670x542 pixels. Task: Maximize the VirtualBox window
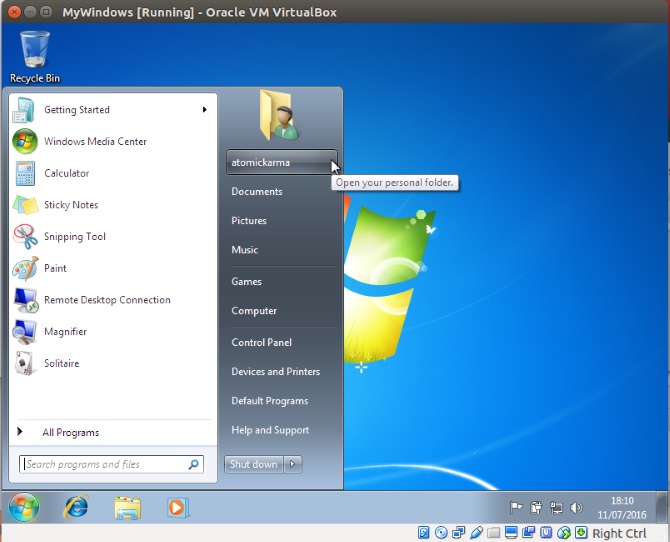pos(46,12)
